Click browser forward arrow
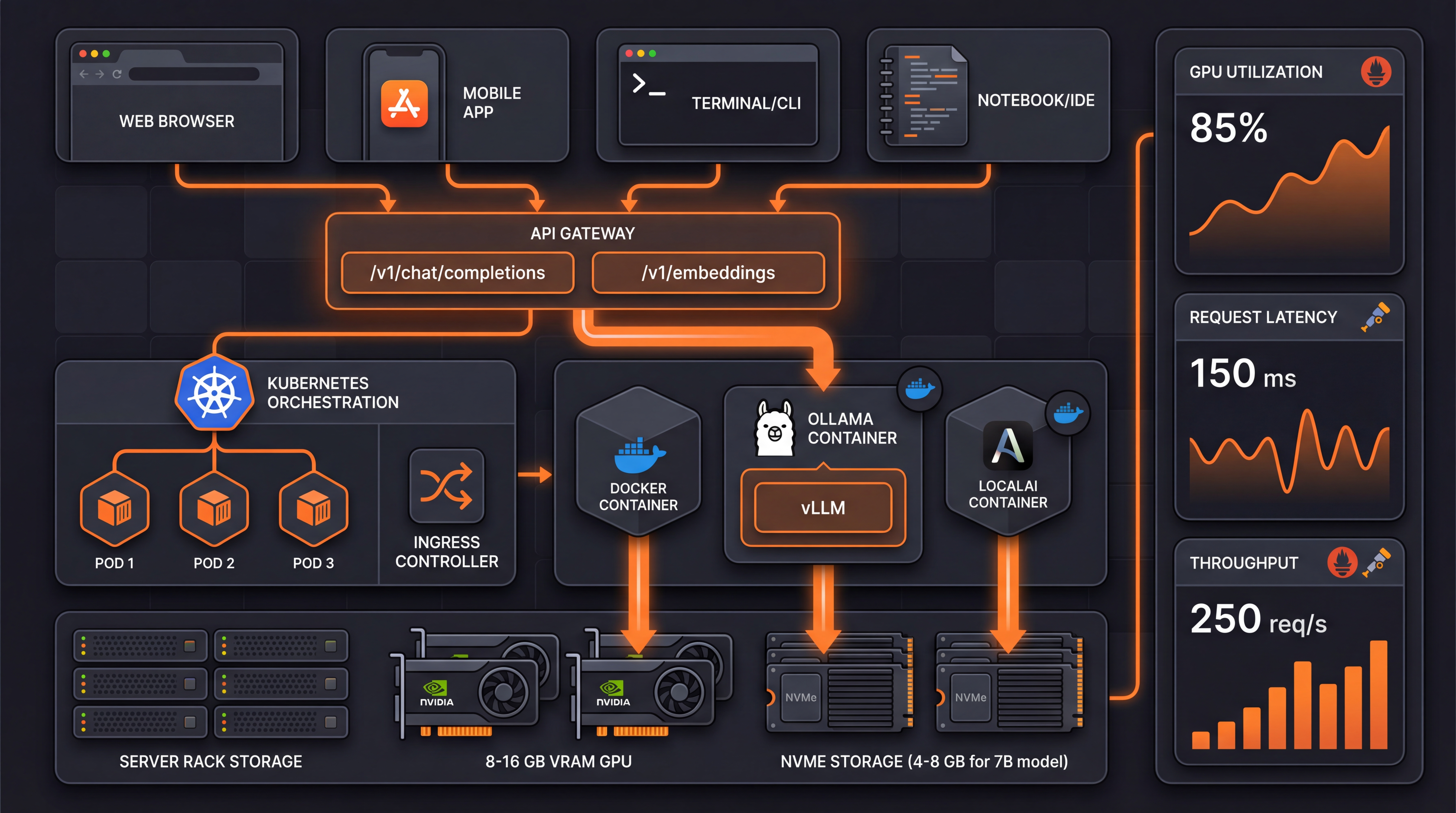 coord(99,74)
